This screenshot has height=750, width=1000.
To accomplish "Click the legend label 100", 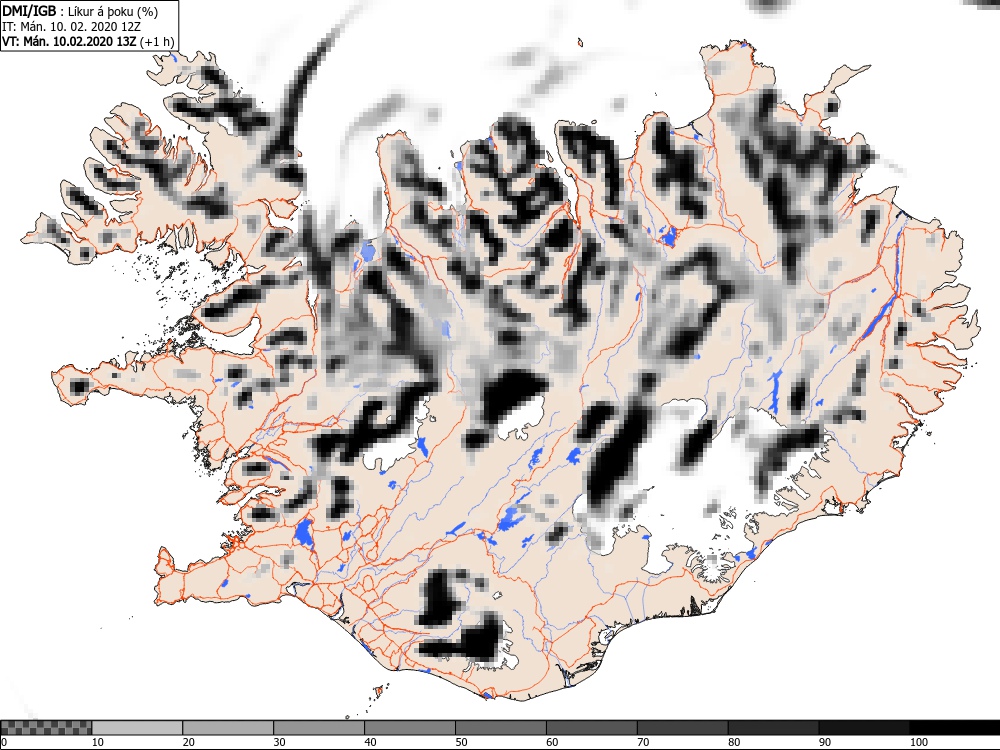I will [918, 742].
